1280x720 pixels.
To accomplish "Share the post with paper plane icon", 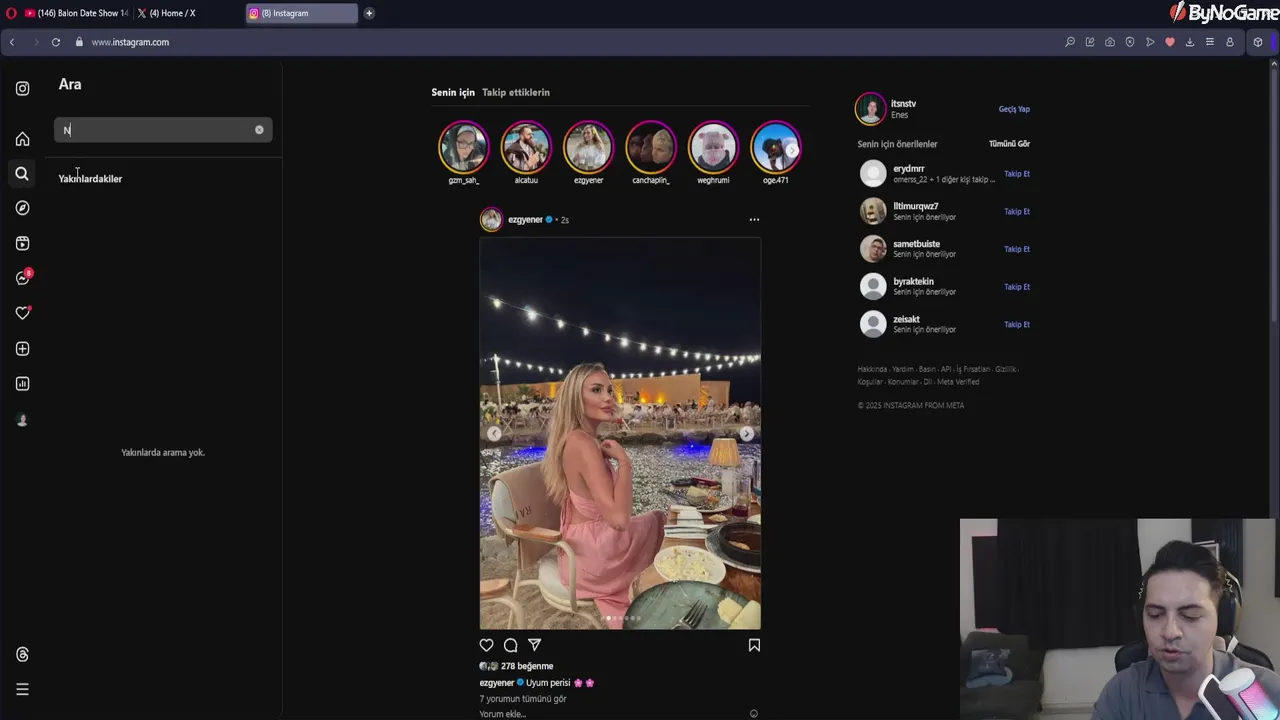I will 534,645.
